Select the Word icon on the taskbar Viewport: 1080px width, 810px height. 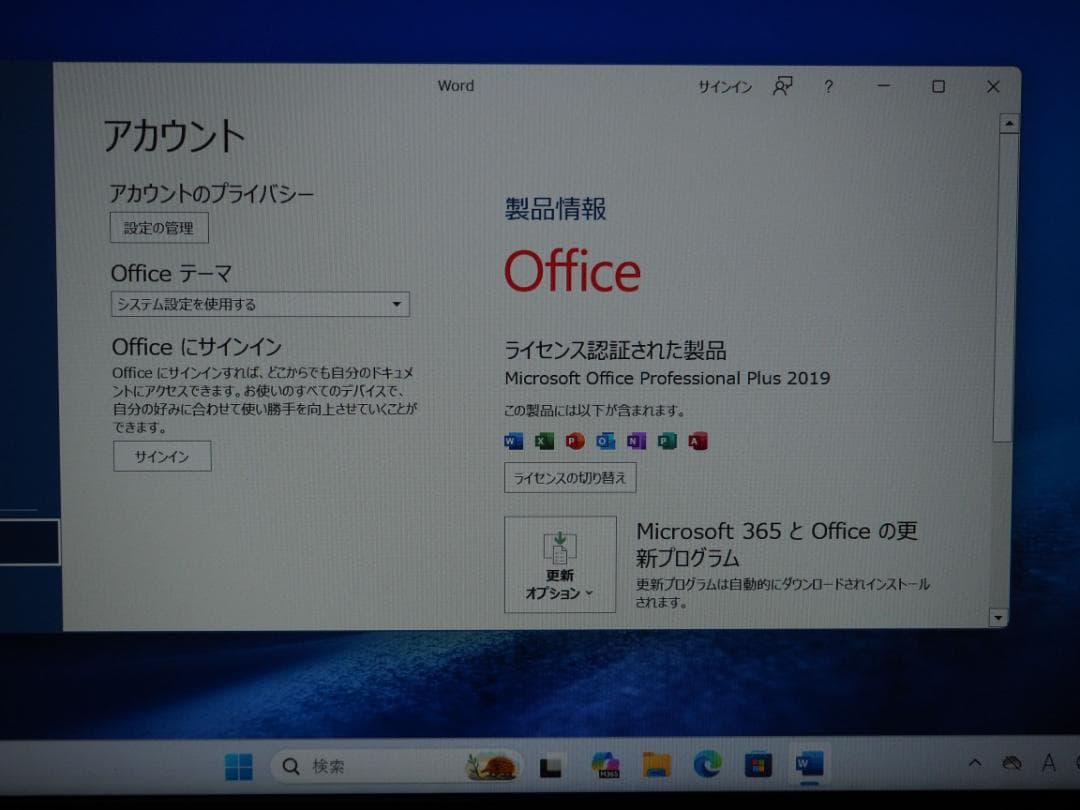point(809,765)
